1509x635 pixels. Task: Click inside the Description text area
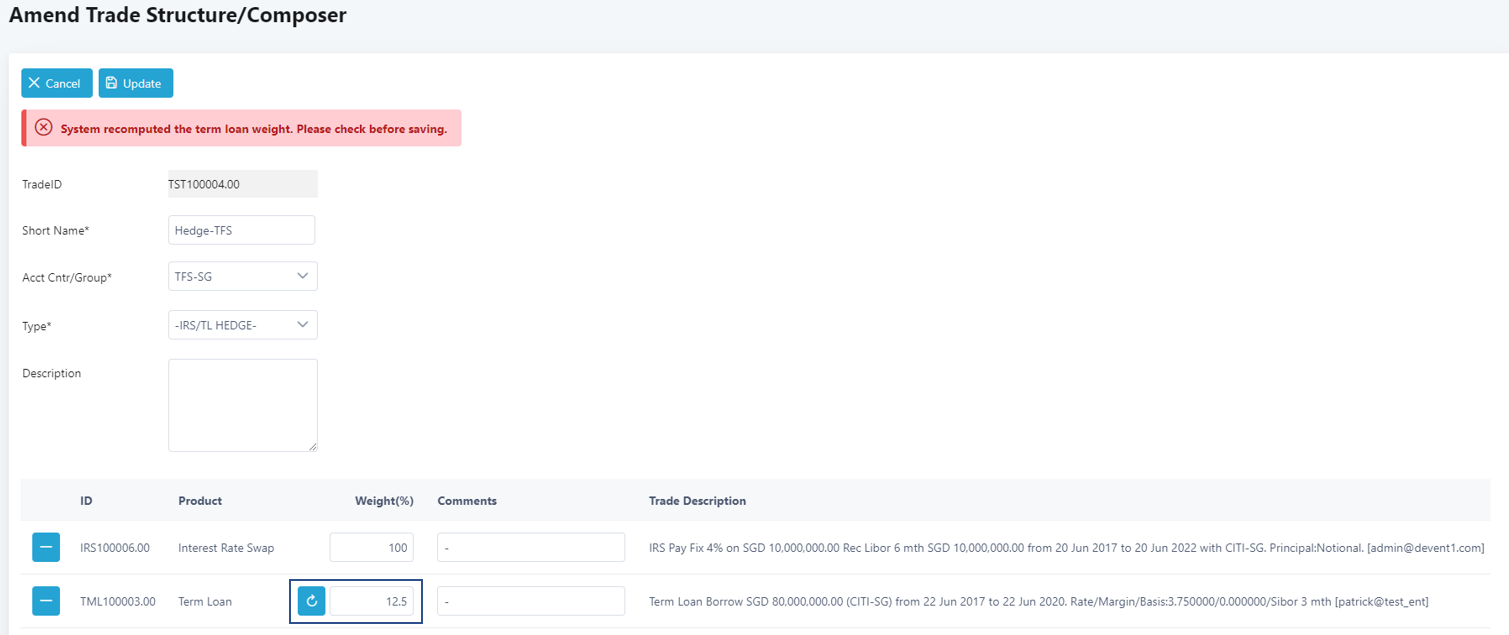(242, 405)
